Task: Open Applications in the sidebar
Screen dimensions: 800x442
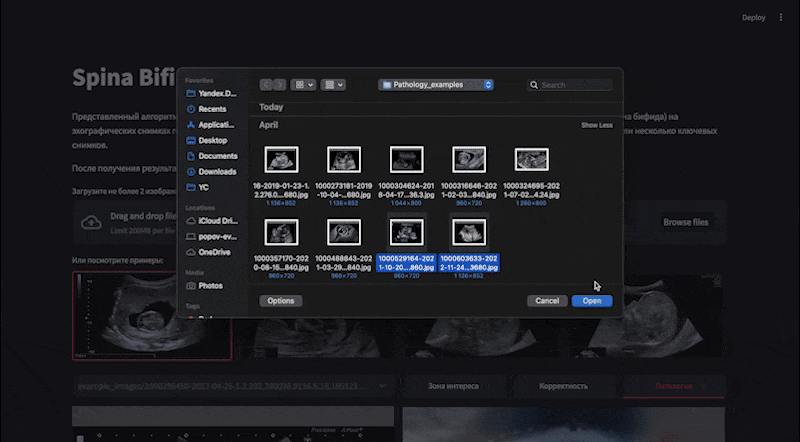Action: click(211, 125)
